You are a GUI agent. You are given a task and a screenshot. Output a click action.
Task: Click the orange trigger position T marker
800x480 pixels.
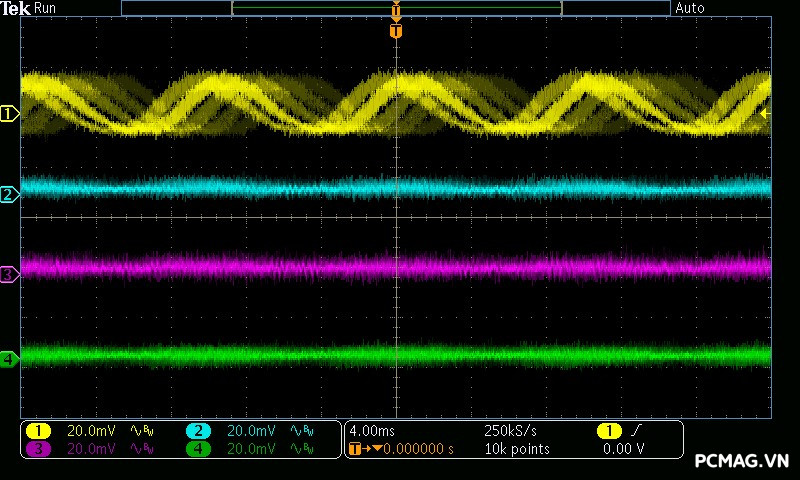(396, 31)
